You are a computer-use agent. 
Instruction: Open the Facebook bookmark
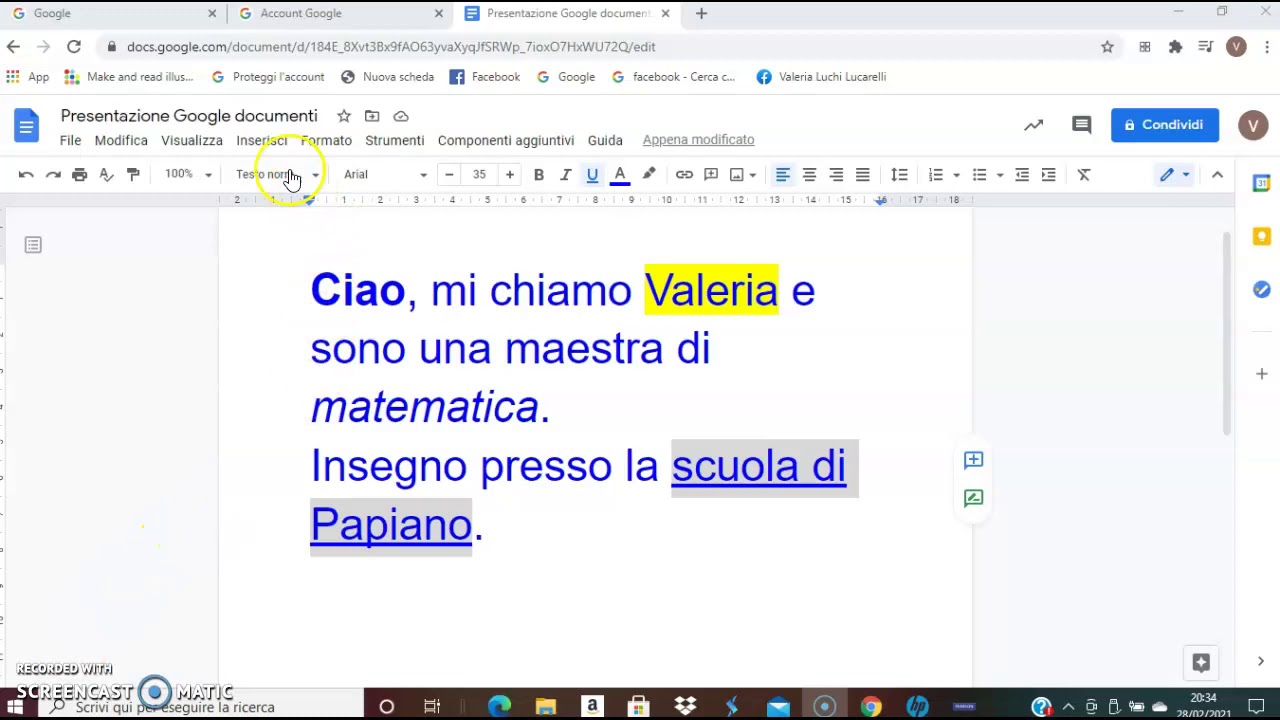485,77
